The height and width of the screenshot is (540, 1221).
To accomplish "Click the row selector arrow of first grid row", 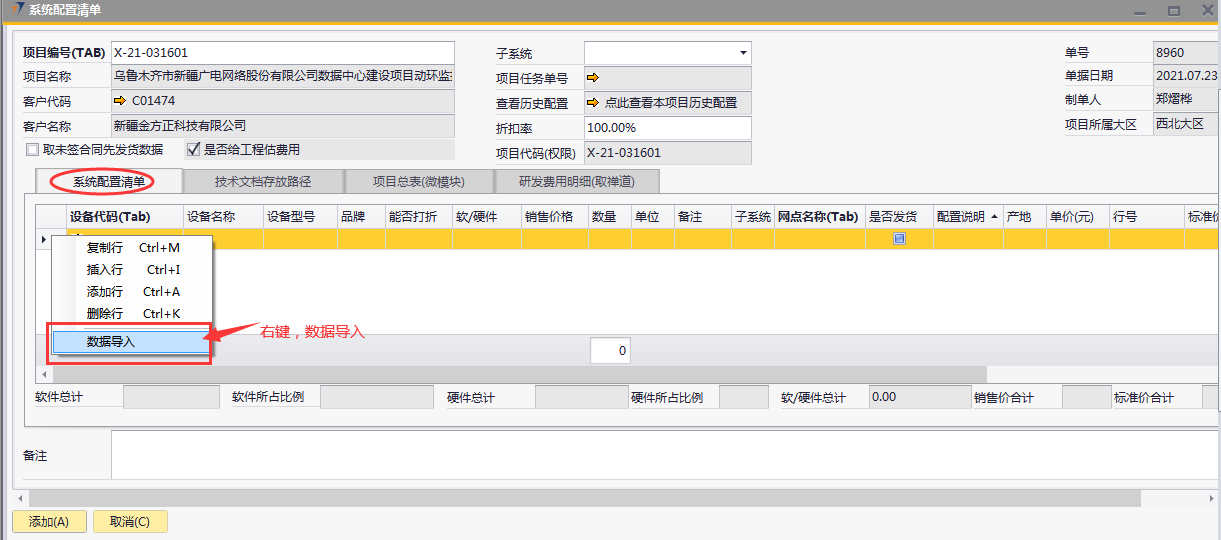I will click(x=43, y=239).
